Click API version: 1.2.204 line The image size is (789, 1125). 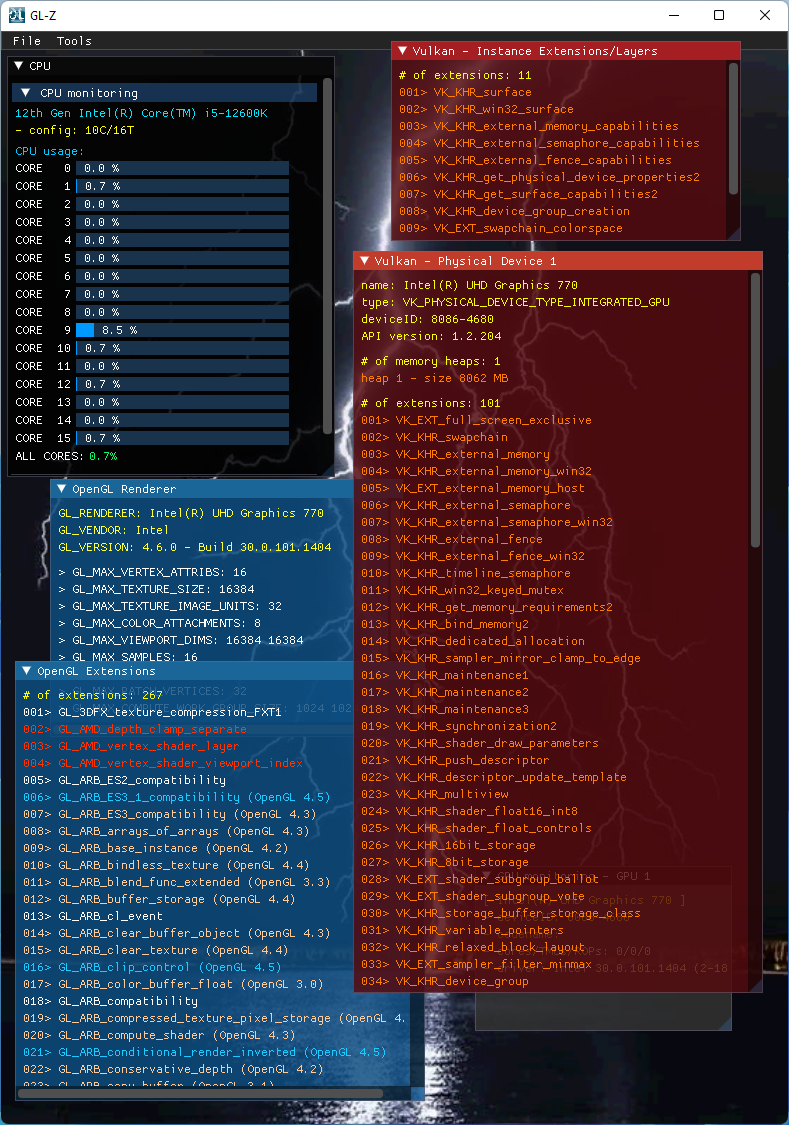click(x=431, y=336)
